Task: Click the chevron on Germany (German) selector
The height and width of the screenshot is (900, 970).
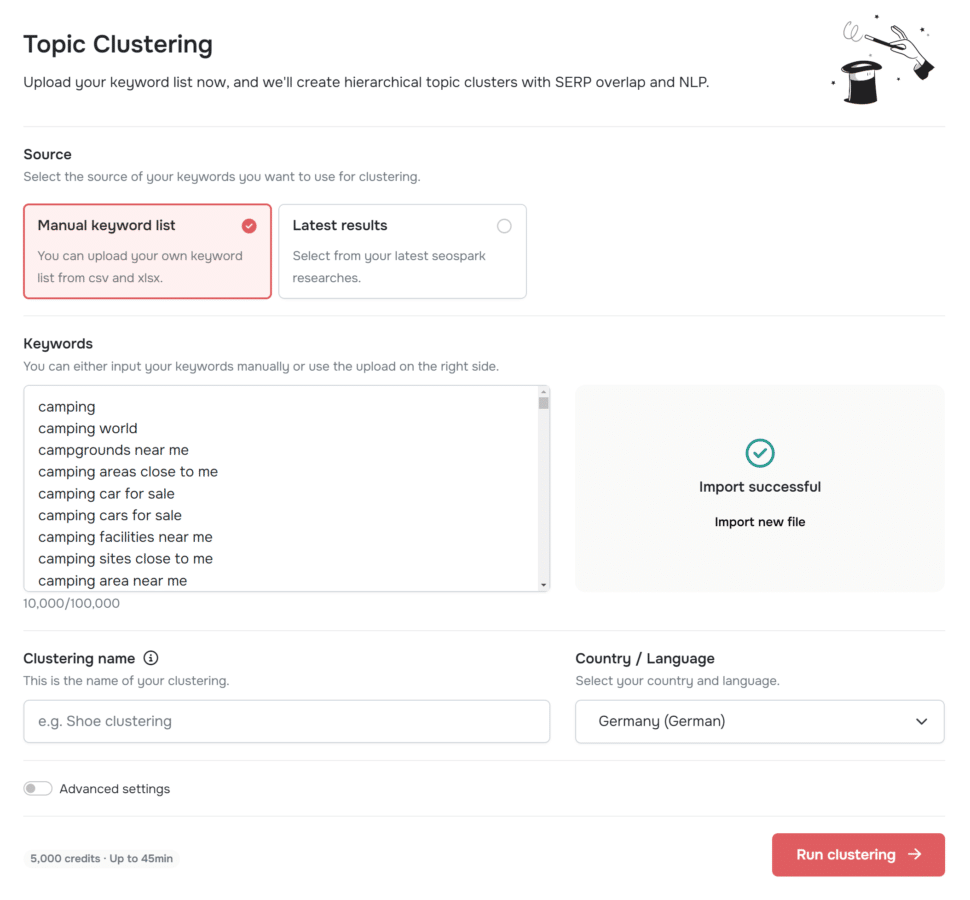Action: pyautogui.click(x=921, y=721)
